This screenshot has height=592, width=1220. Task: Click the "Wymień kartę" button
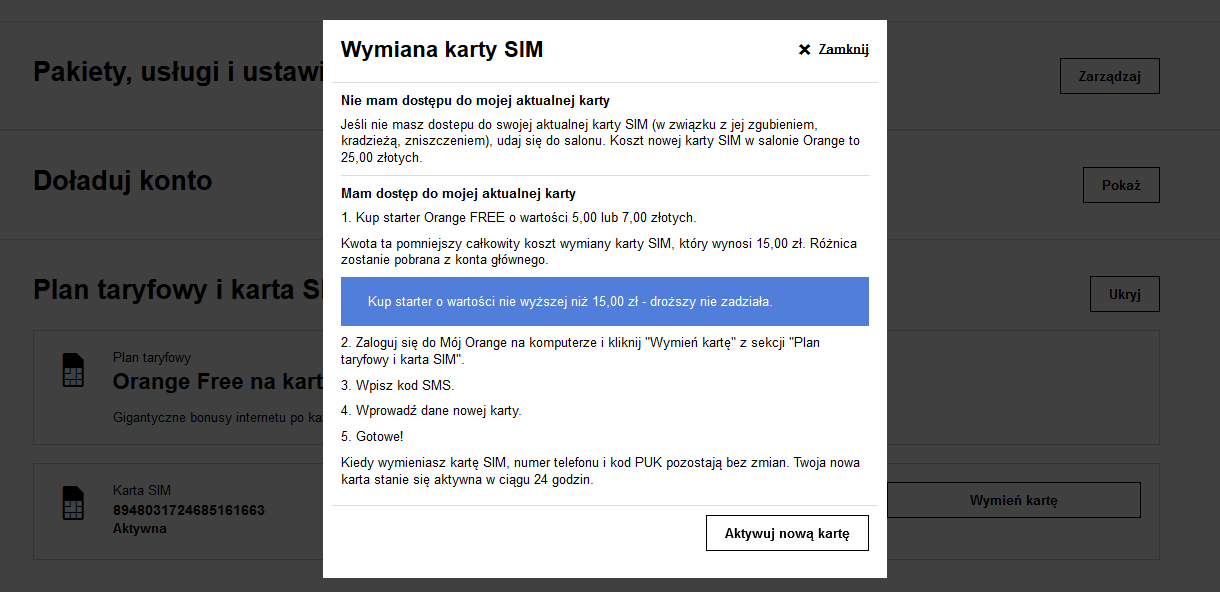coord(1013,499)
